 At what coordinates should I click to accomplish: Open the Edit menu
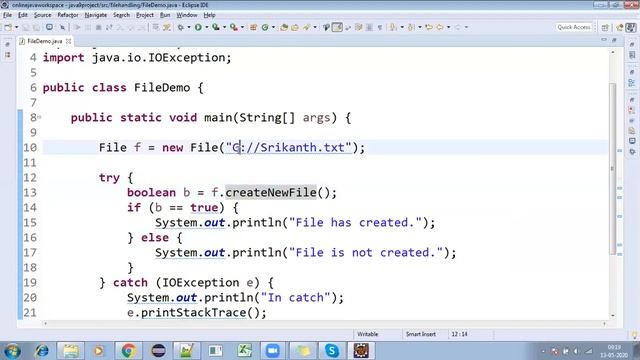[x=23, y=15]
